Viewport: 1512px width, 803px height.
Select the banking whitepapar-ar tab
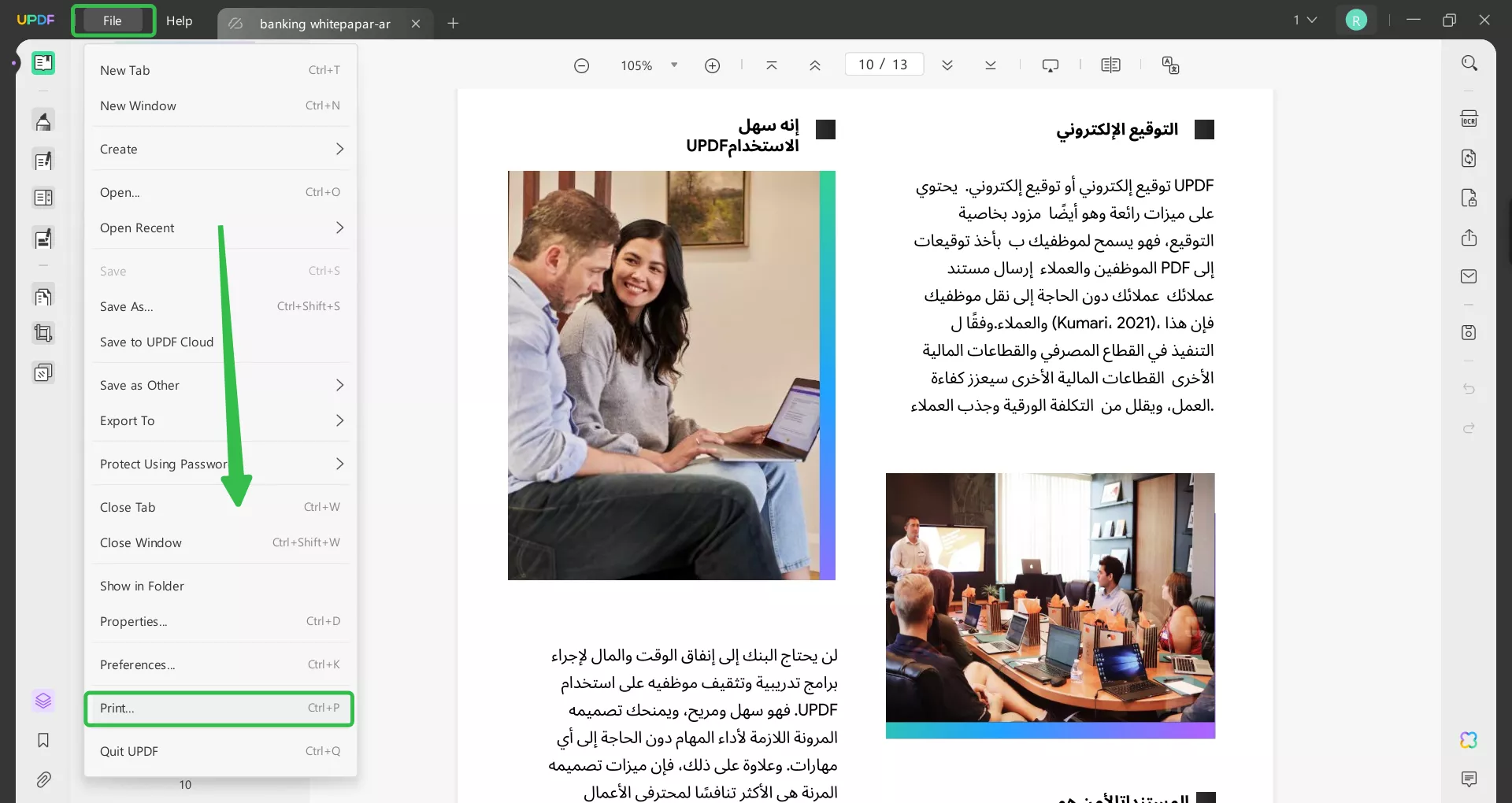[x=324, y=24]
